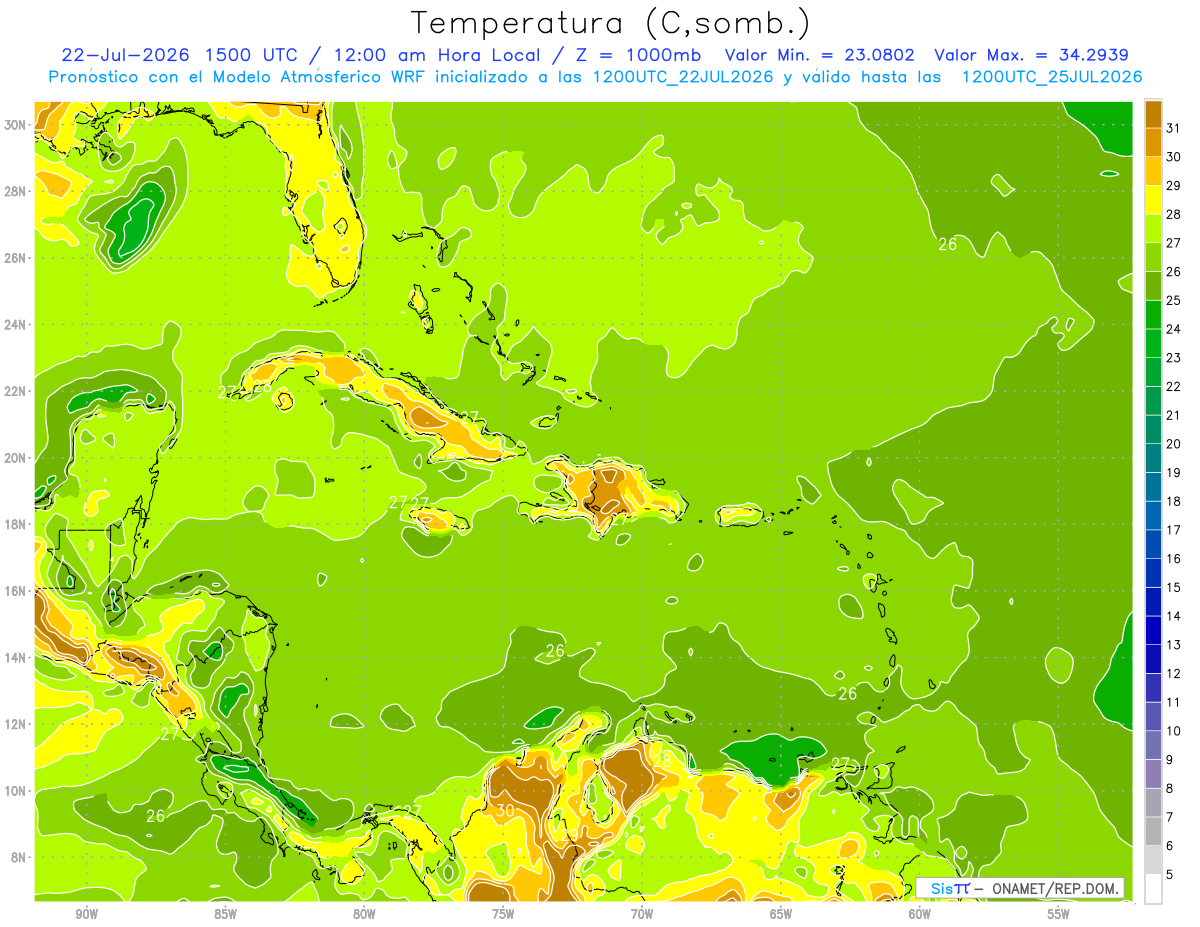The height and width of the screenshot is (927, 1200).
Task: Click legend value 20 on color scale
Action: 1174,444
